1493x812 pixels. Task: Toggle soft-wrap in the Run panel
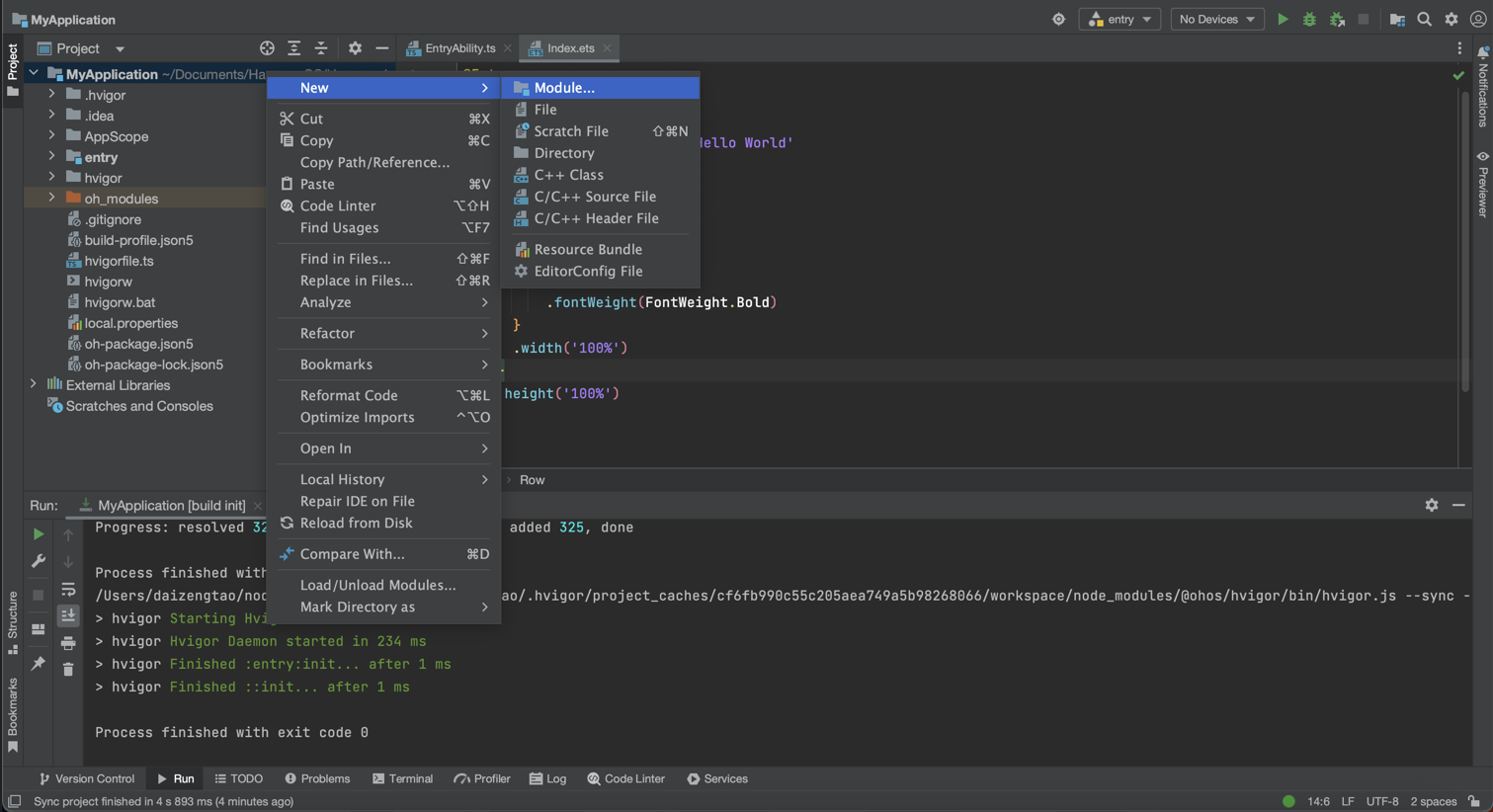click(68, 590)
